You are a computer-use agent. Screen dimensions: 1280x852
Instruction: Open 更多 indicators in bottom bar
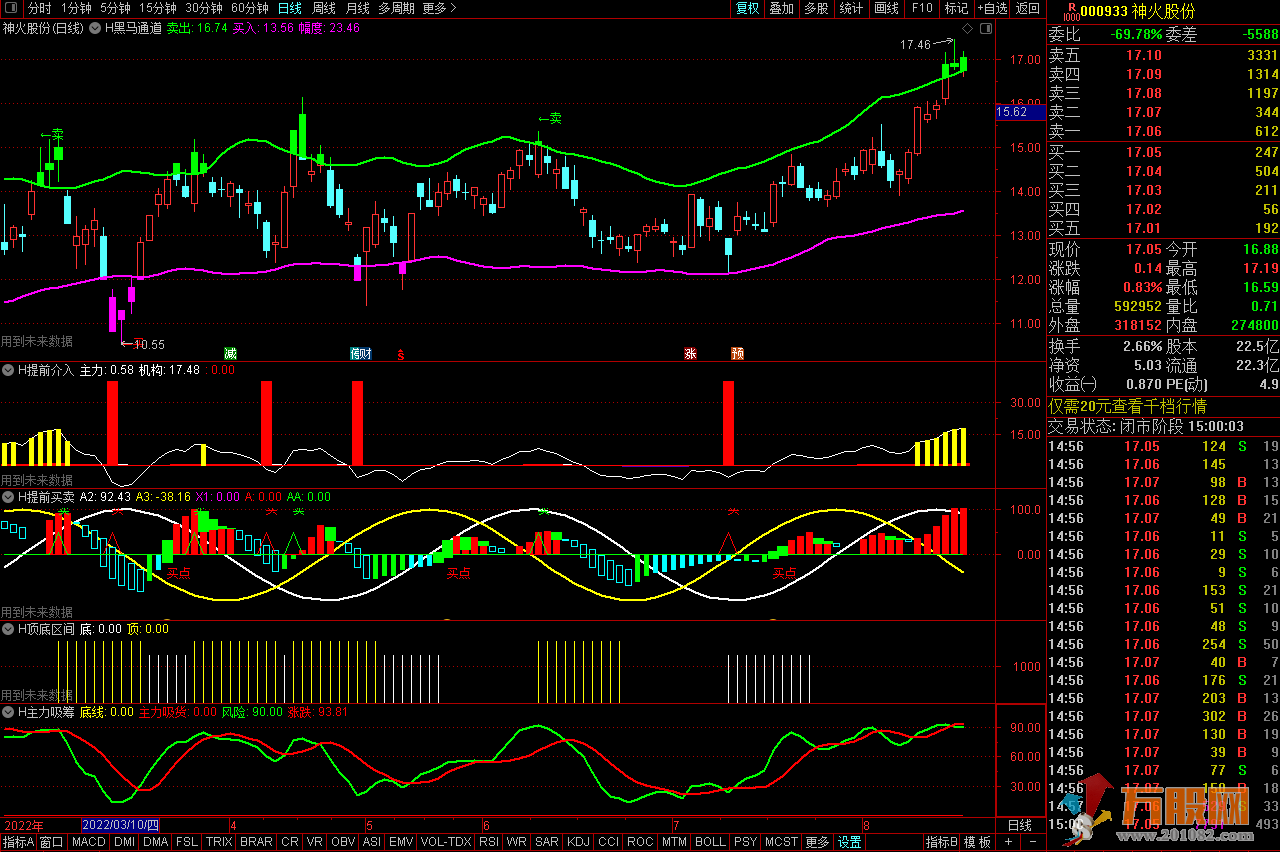817,842
